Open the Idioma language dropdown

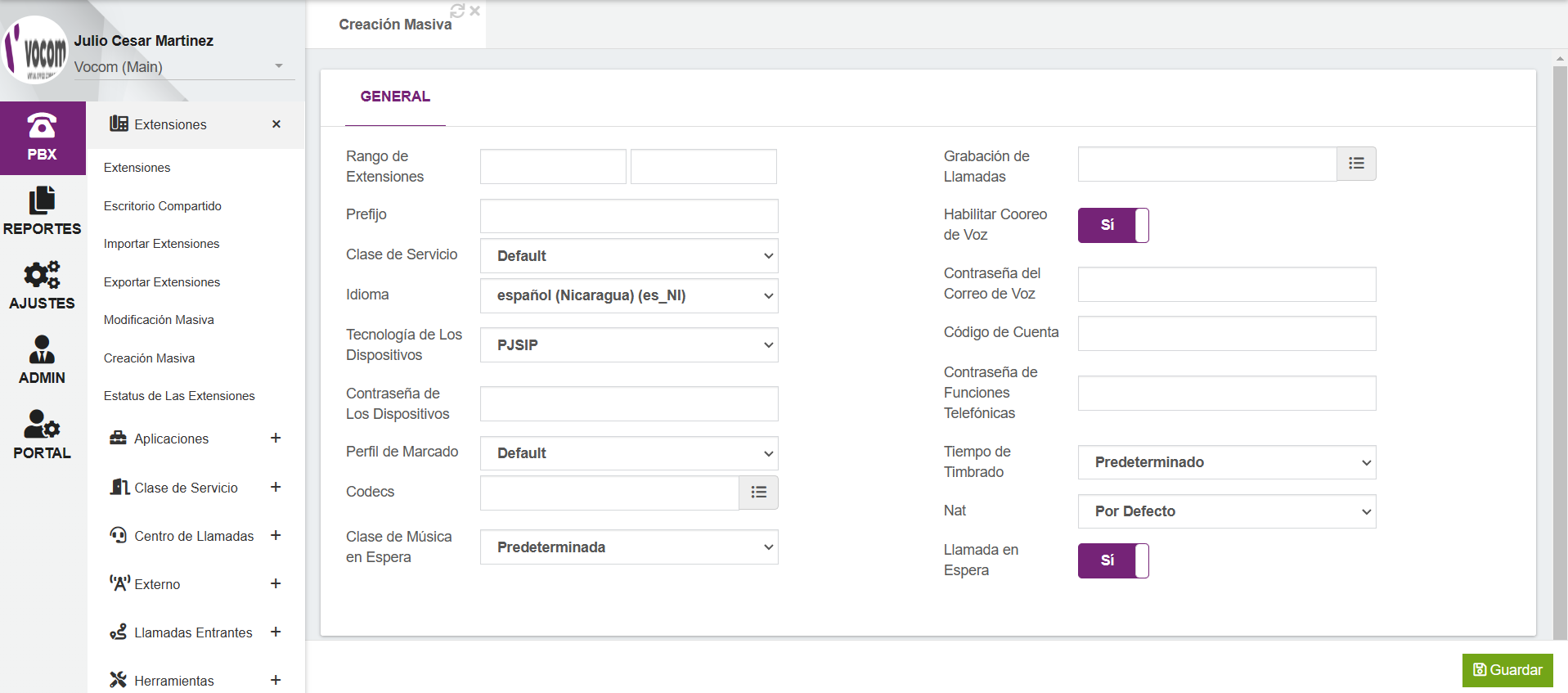[x=628, y=295]
